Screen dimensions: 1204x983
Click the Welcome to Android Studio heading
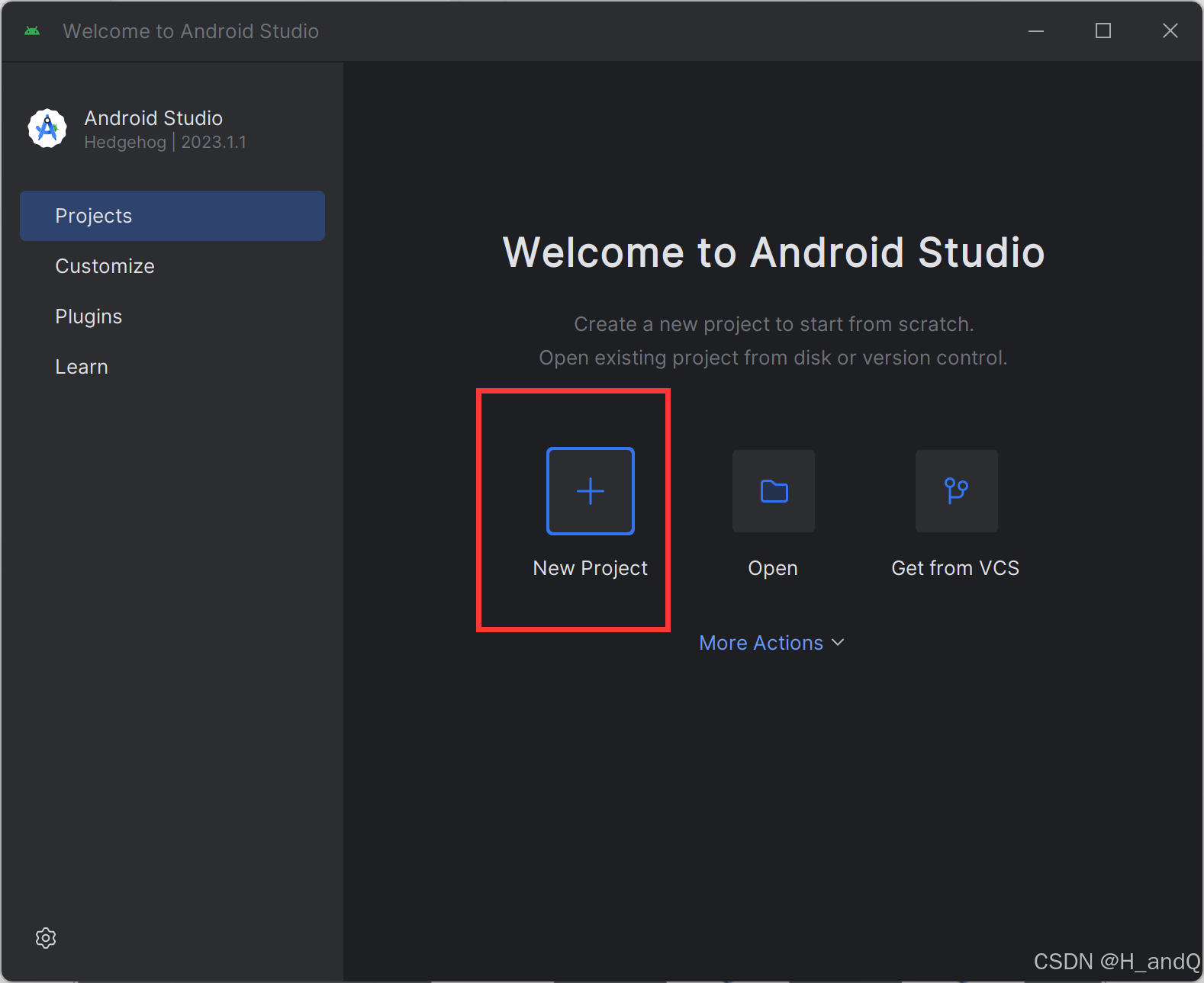tap(774, 252)
